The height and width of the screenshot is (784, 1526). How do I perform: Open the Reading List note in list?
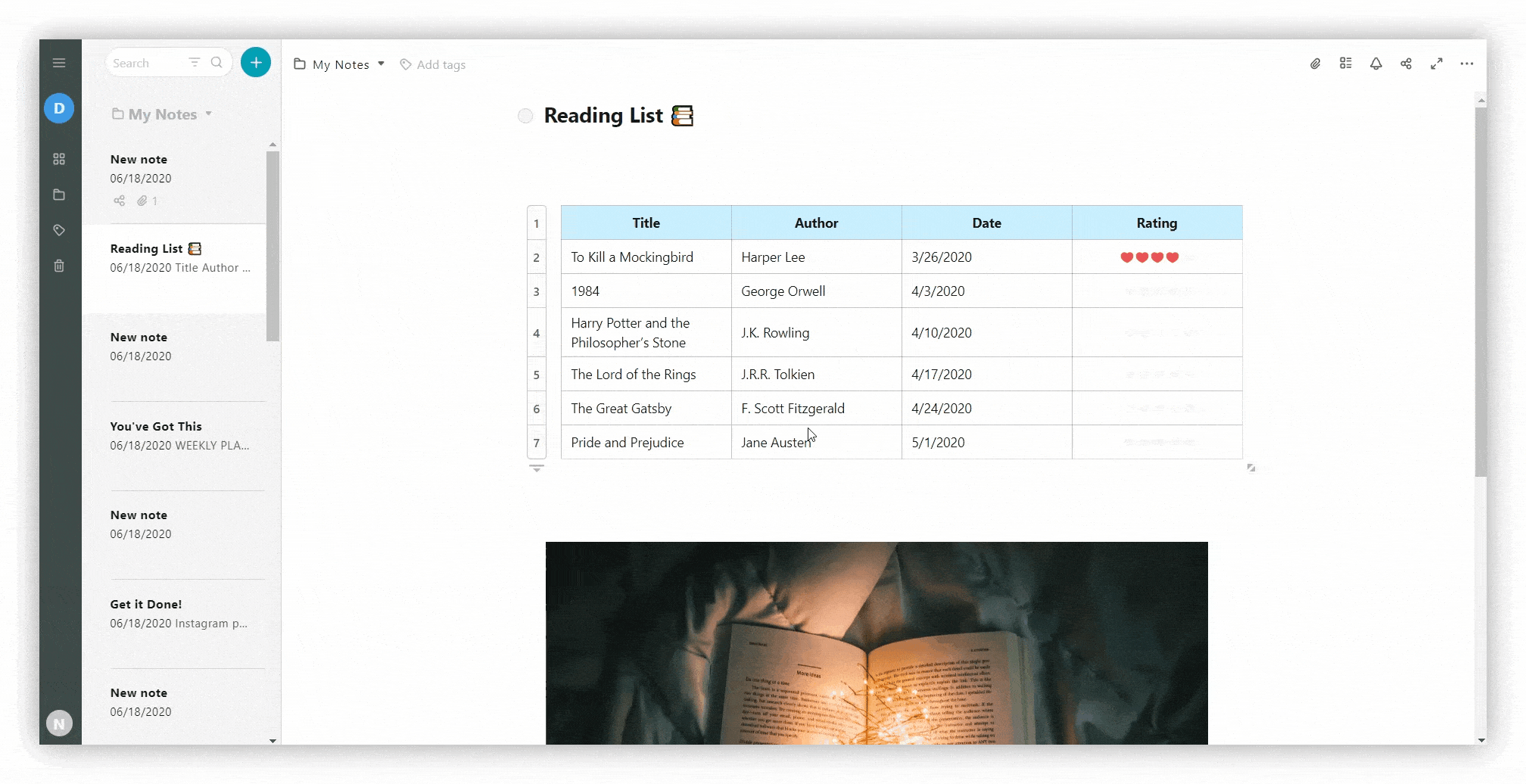(x=174, y=269)
